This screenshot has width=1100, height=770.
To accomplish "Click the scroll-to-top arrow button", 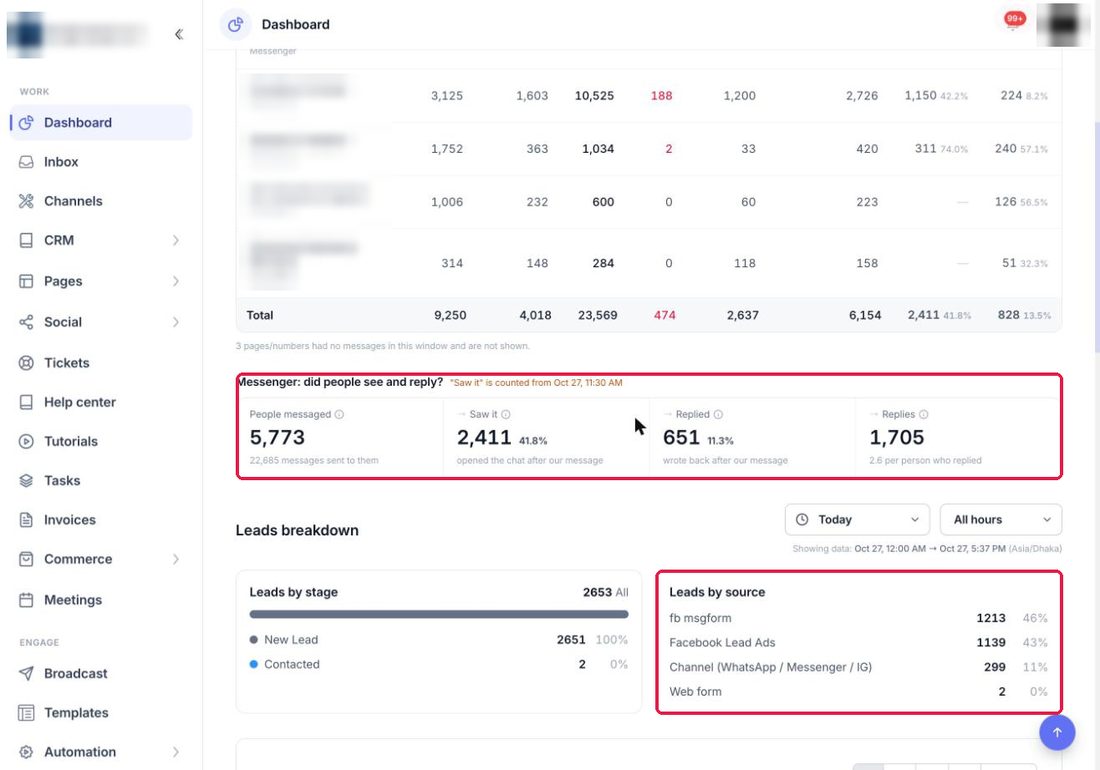I will pos(1057,732).
